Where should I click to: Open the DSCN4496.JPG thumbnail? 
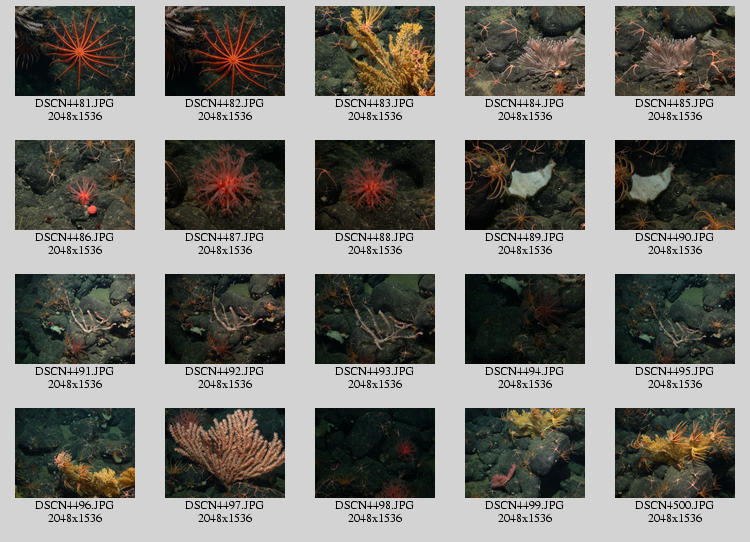[x=75, y=453]
